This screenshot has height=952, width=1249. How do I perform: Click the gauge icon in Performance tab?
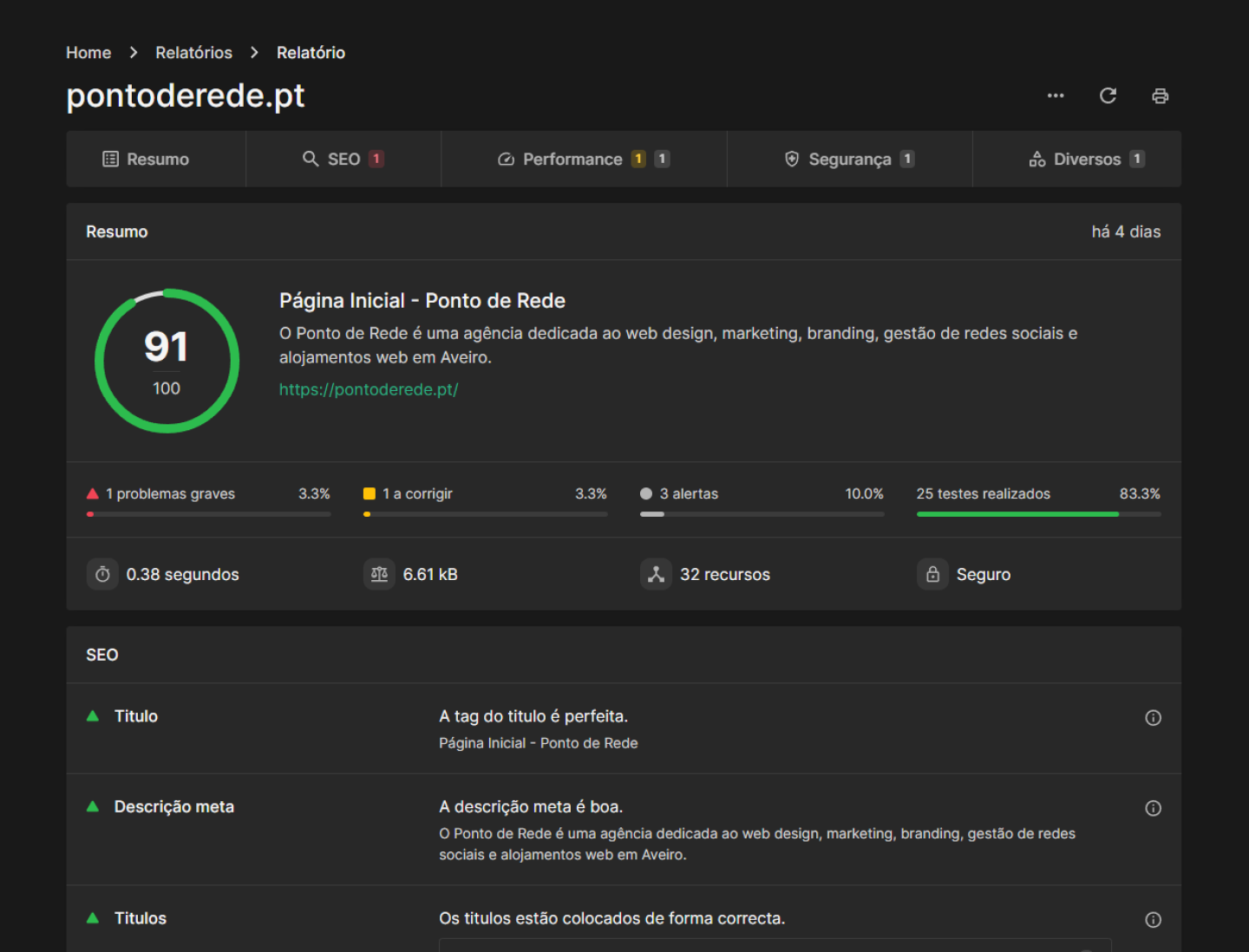pos(506,160)
